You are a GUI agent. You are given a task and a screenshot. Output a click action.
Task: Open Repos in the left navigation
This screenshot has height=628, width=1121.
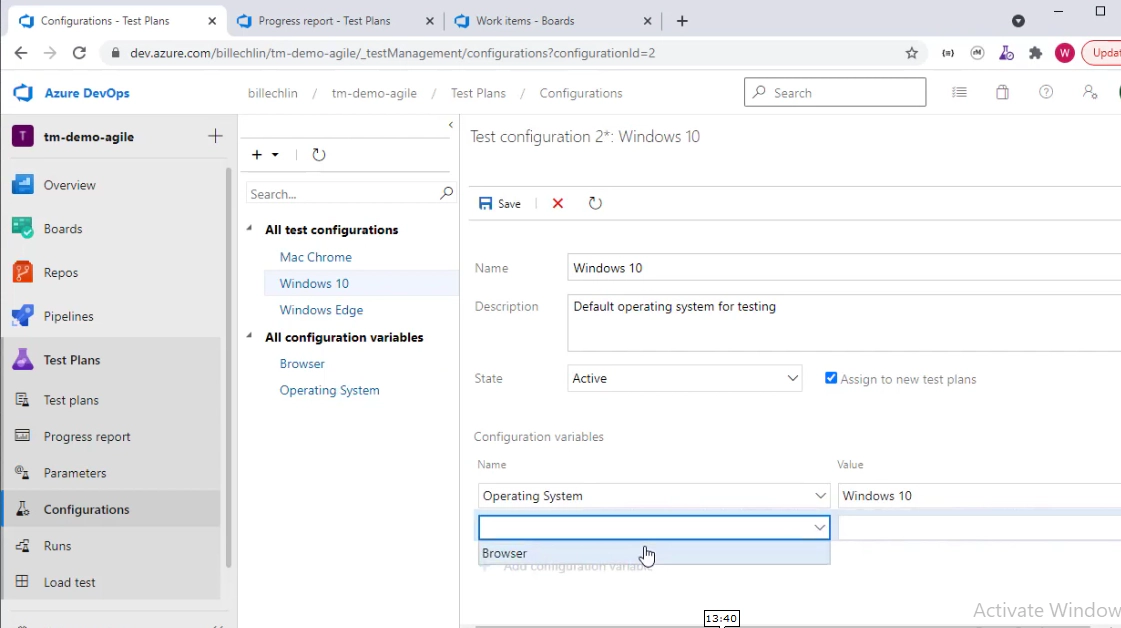click(x=60, y=272)
